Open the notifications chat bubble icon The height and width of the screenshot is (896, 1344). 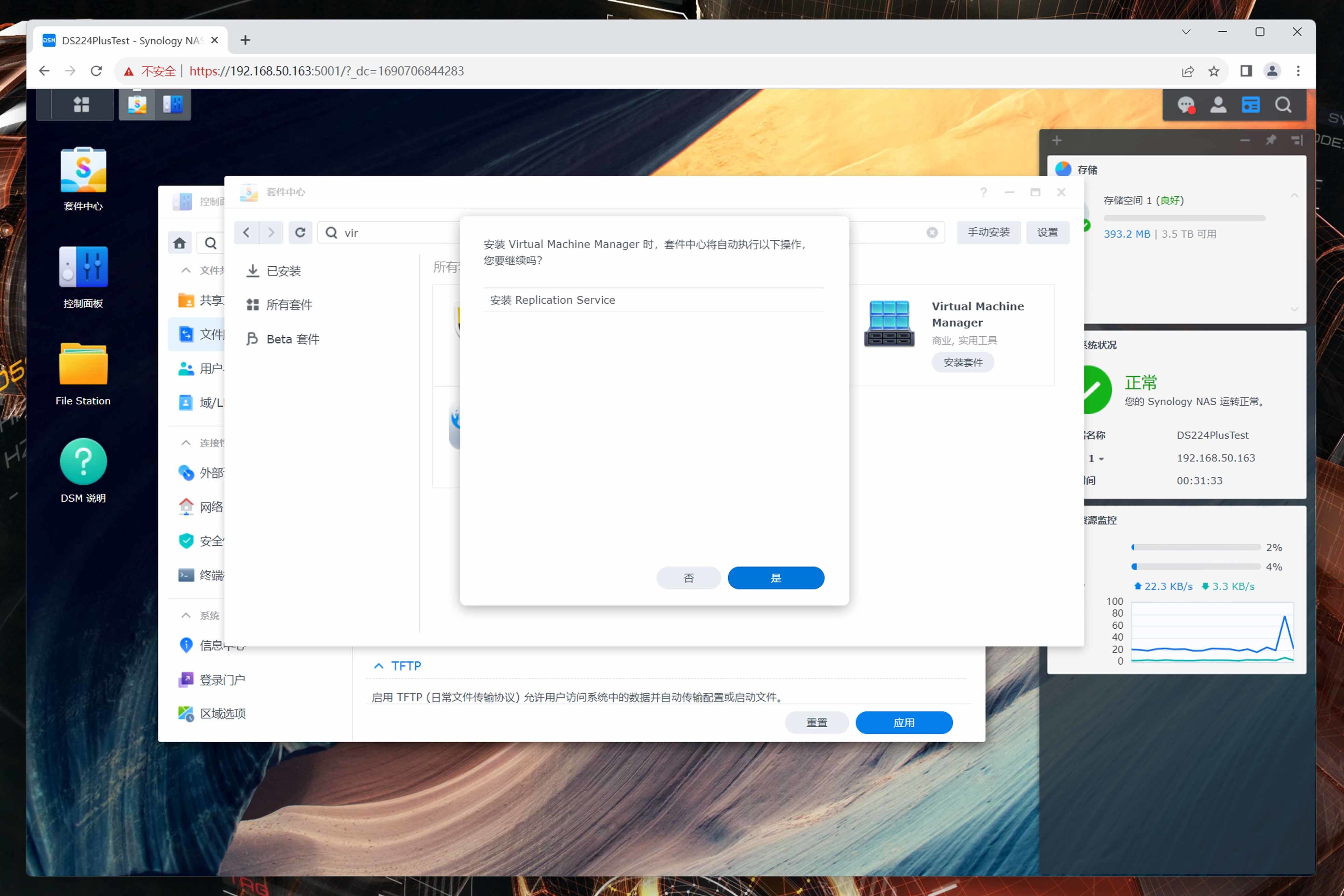point(1186,105)
